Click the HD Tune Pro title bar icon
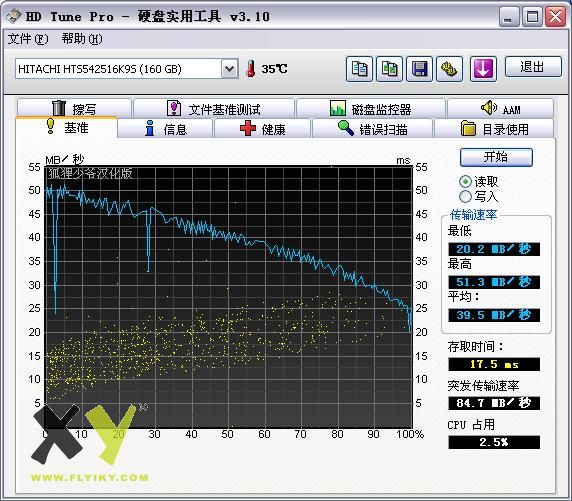572x501 pixels. pyautogui.click(x=14, y=16)
